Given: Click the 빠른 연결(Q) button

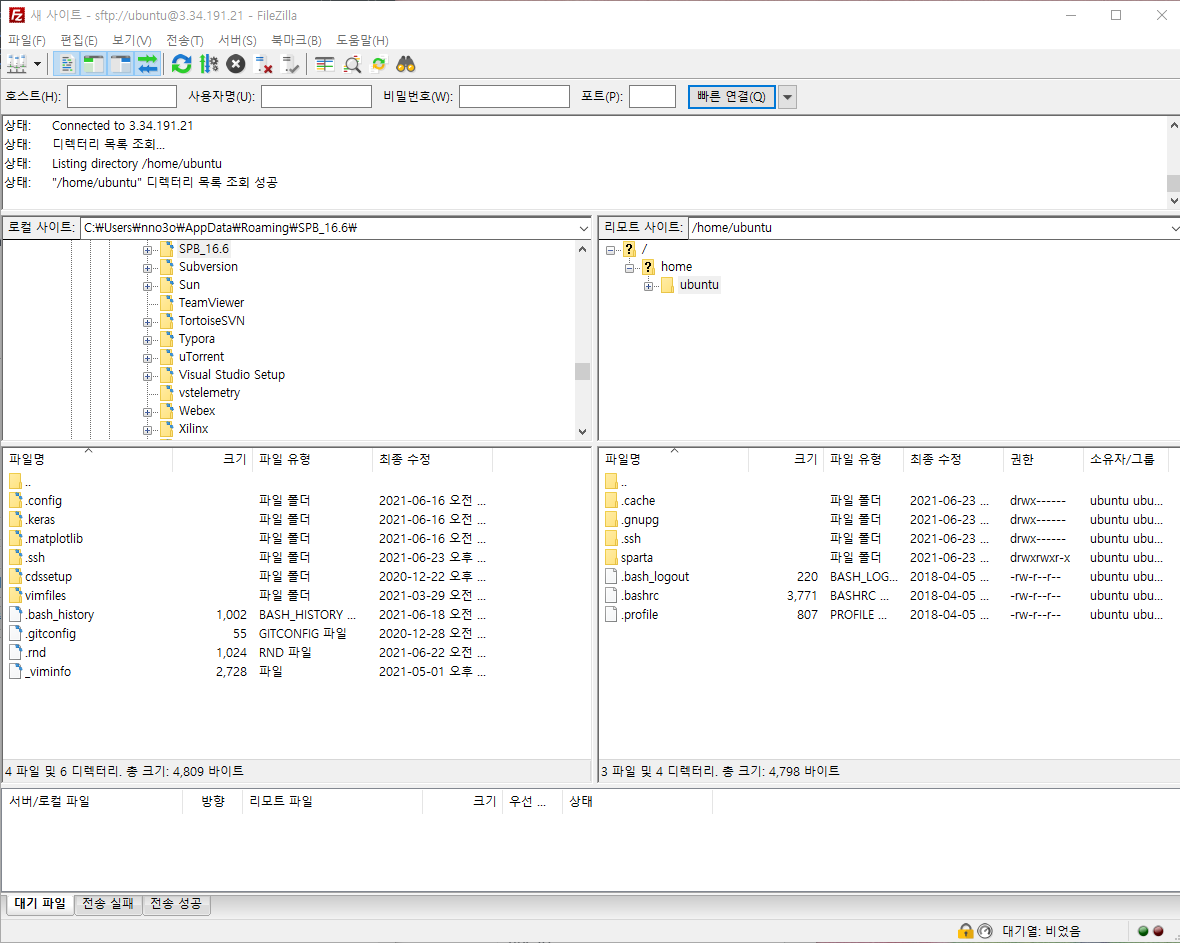Looking at the screenshot, I should point(731,96).
